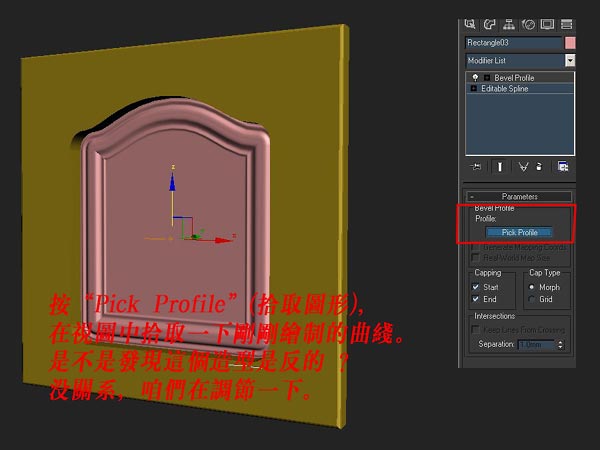Switch to the Motion panel tab
The width and height of the screenshot is (600, 450).
(x=526, y=24)
